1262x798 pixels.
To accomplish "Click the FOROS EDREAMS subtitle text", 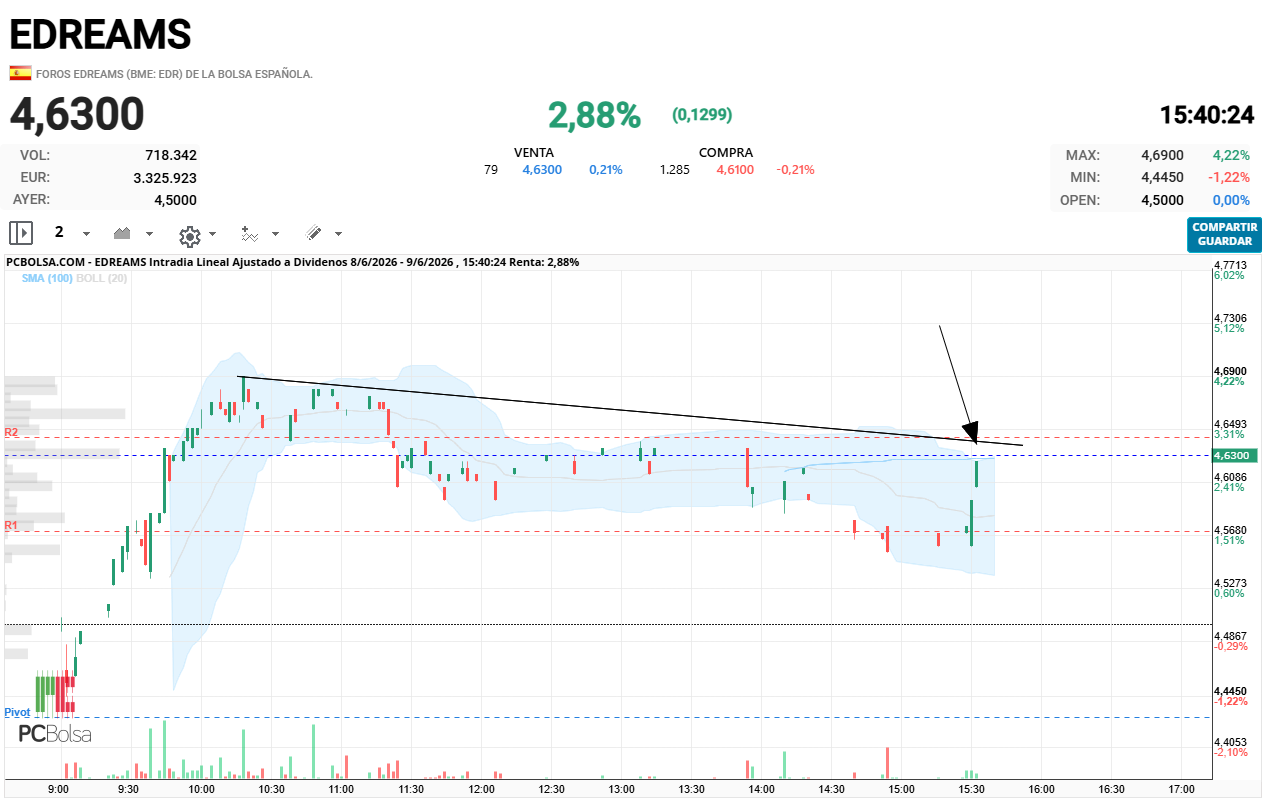I will click(174, 74).
